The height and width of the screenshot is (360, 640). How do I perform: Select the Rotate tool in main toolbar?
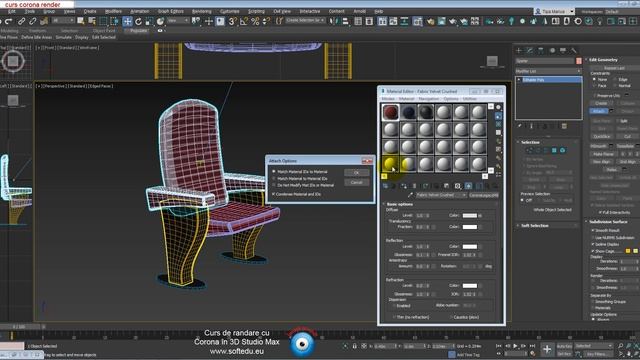138,21
